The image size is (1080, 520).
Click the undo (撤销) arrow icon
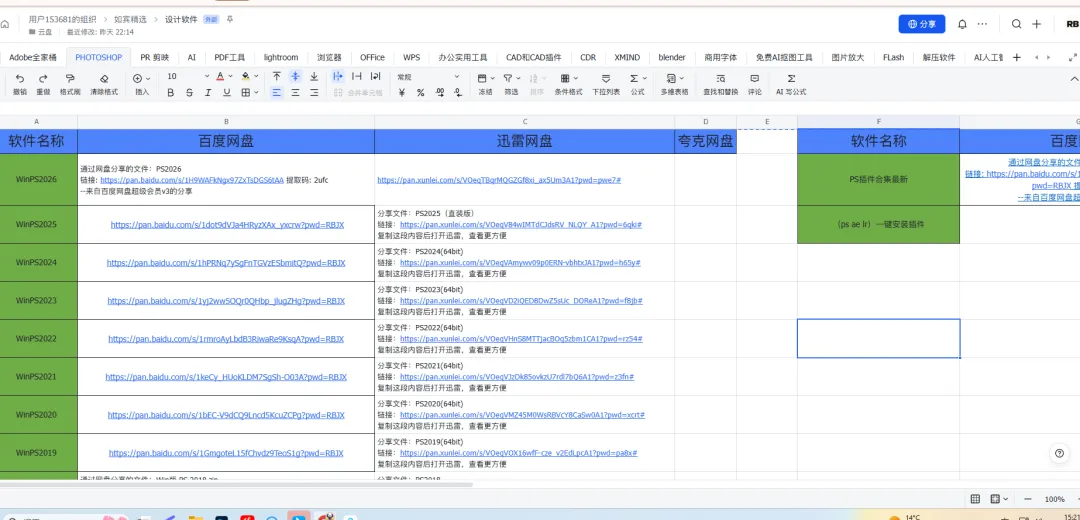click(x=20, y=79)
